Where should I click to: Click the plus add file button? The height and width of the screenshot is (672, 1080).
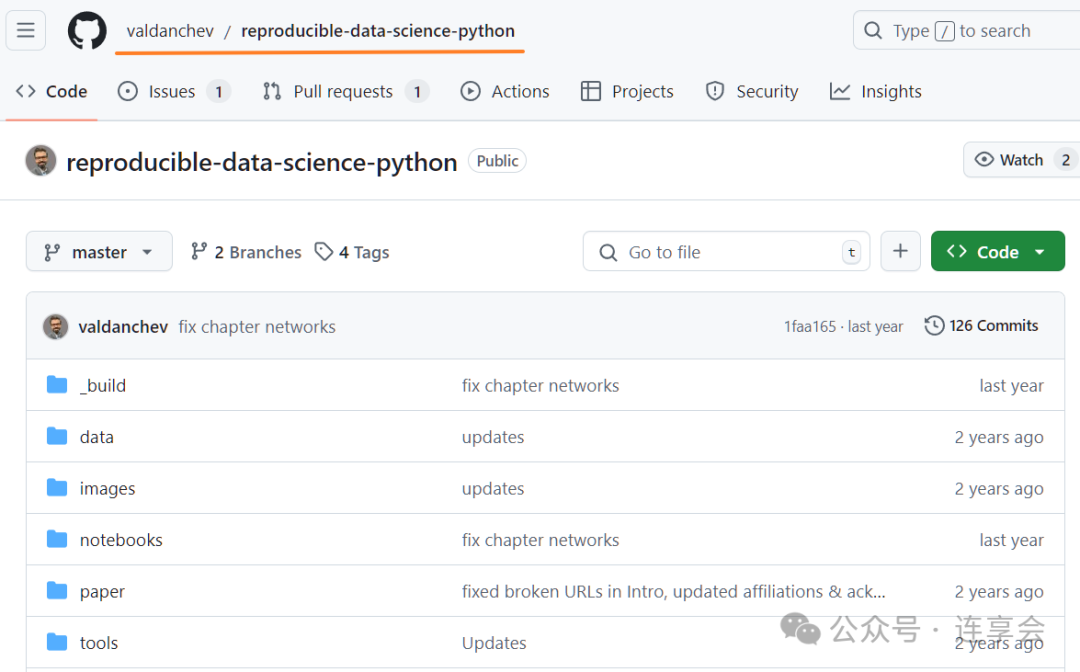[x=900, y=252]
